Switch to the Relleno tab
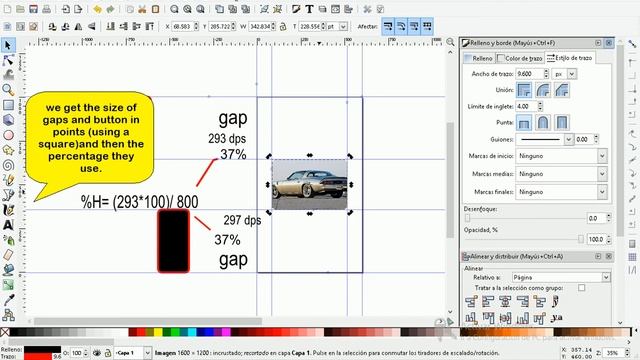This screenshot has height=360, width=640. (x=479, y=58)
